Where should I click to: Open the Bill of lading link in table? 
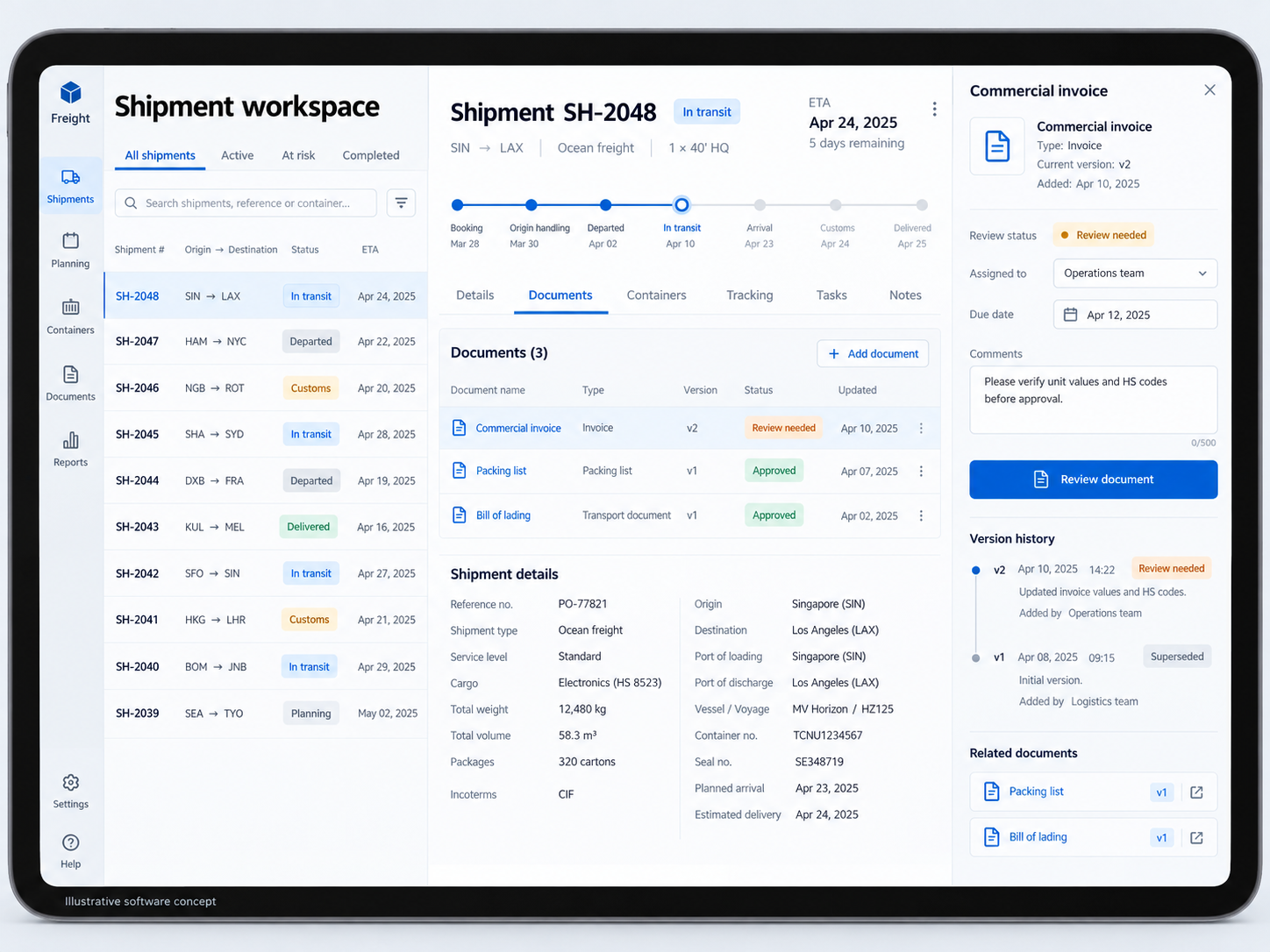coord(503,515)
